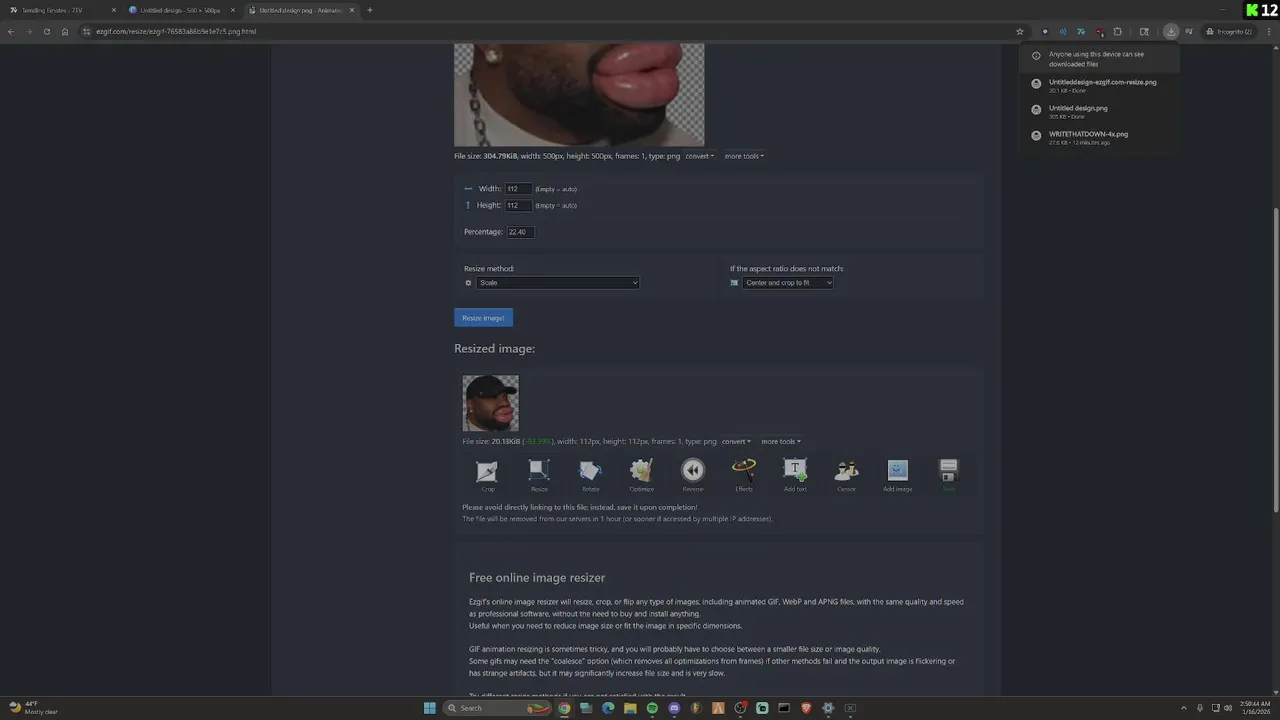Open the Extensions puzzle icon
This screenshot has width=1280, height=720.
pyautogui.click(x=1117, y=31)
